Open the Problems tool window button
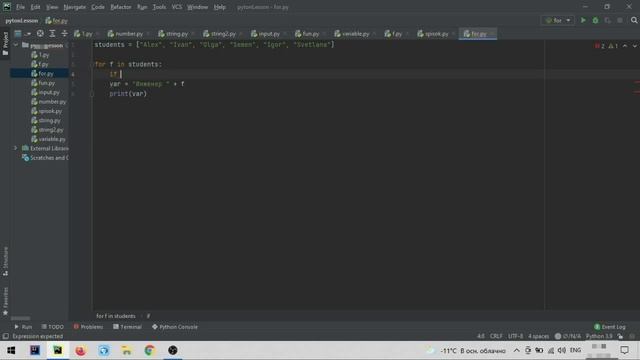This screenshot has height=360, width=640. coord(88,327)
